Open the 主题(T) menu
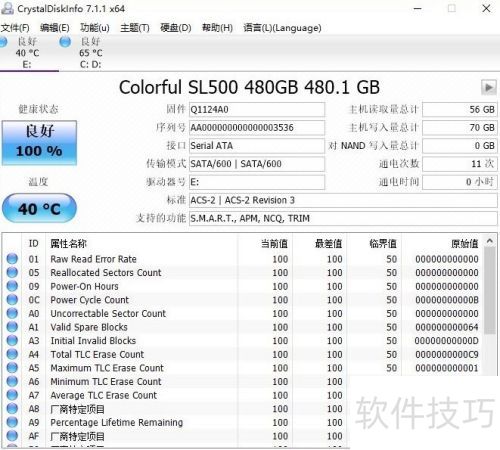This screenshot has height=450, width=500. point(135,28)
